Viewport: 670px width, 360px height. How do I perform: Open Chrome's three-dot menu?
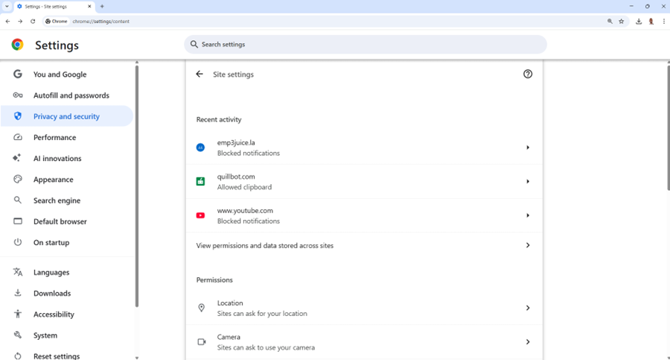664,21
